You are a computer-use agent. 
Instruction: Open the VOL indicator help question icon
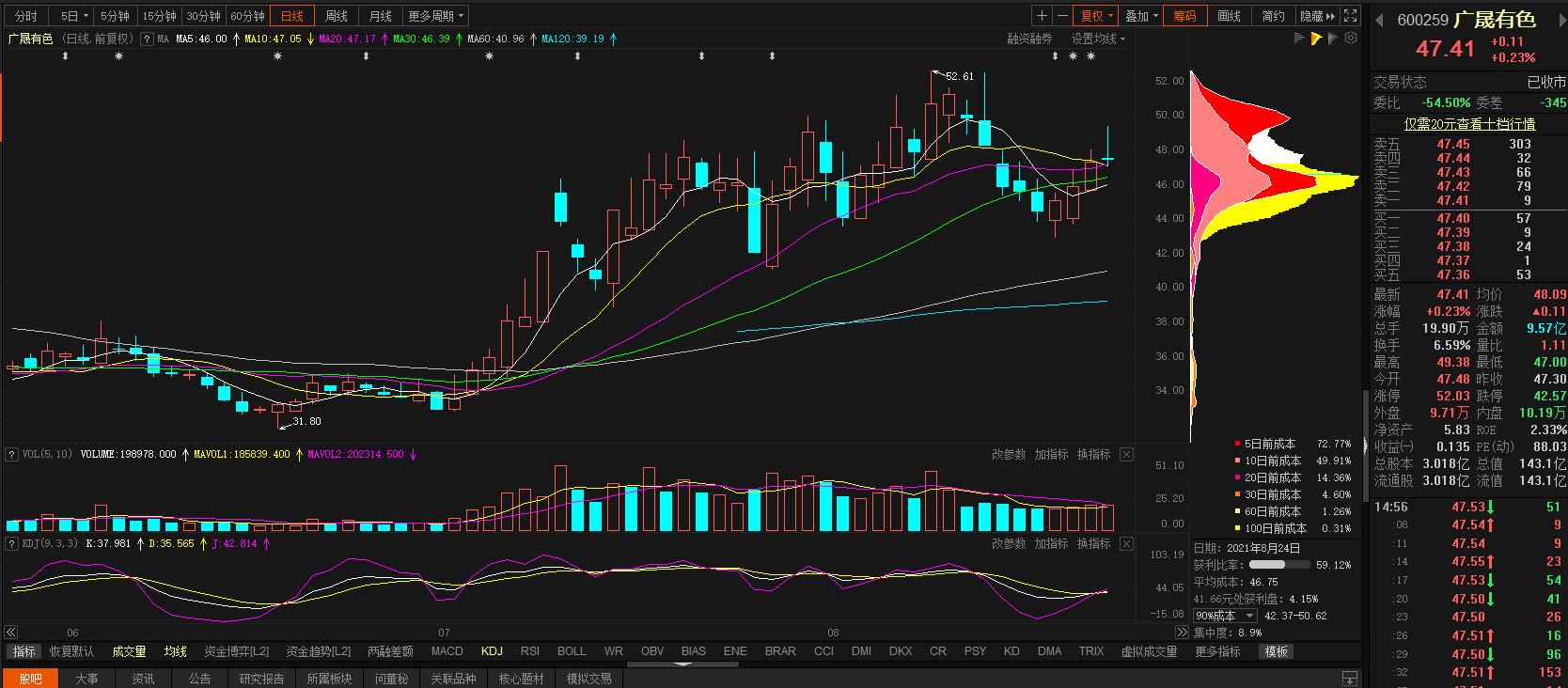11,455
